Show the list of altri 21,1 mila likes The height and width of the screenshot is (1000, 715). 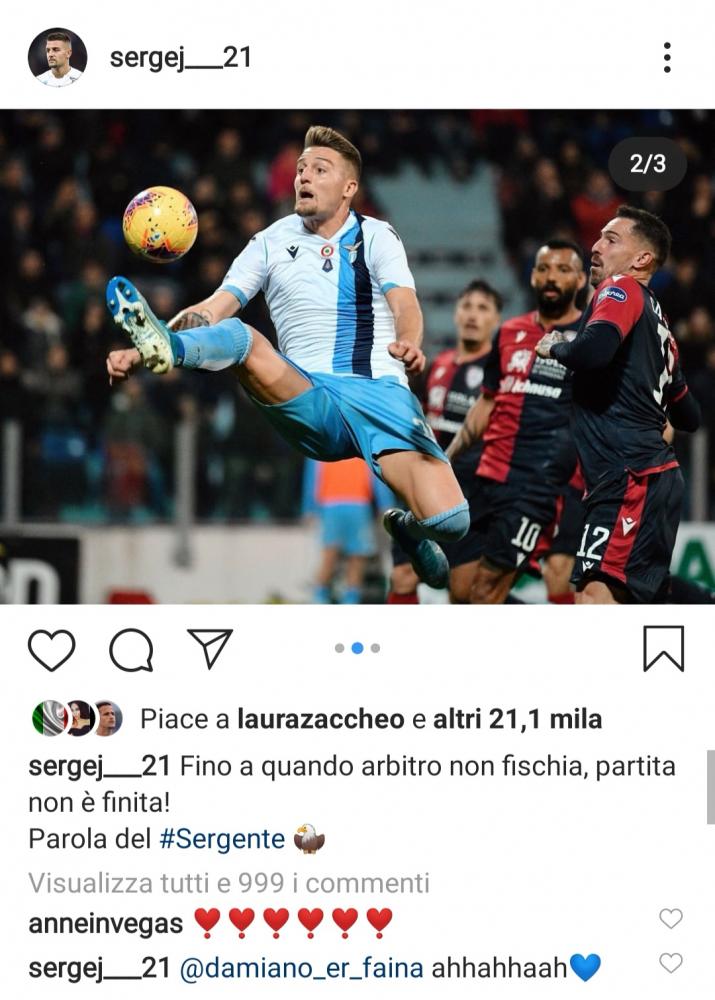(x=517, y=719)
